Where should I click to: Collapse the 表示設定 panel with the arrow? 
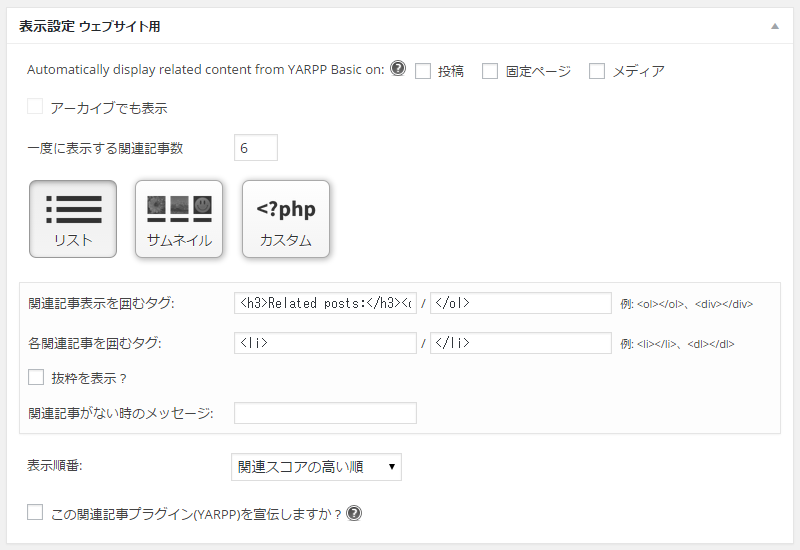(x=774, y=26)
